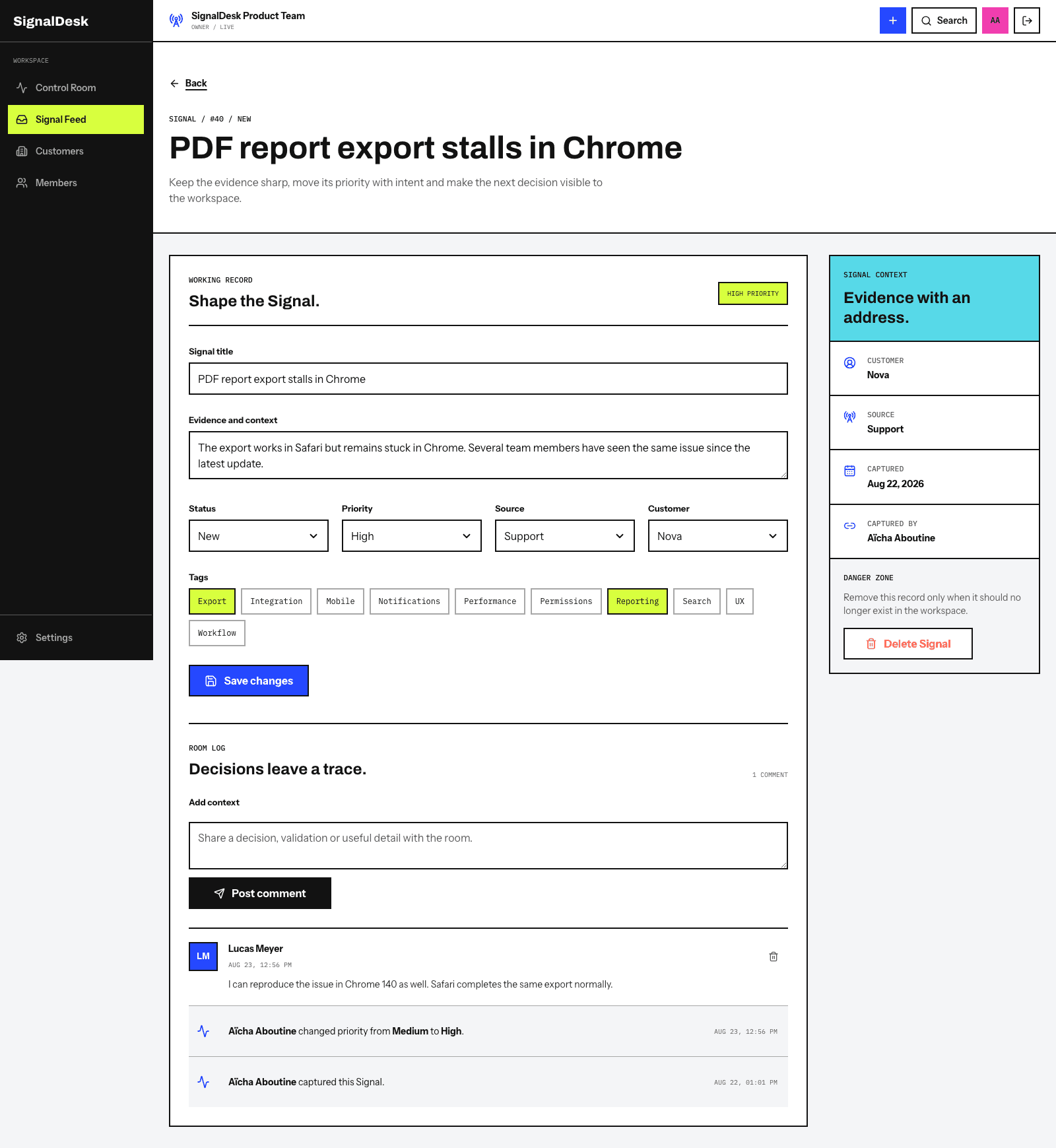Click into the Signal title field
The width and height of the screenshot is (1056, 1148).
click(x=488, y=379)
